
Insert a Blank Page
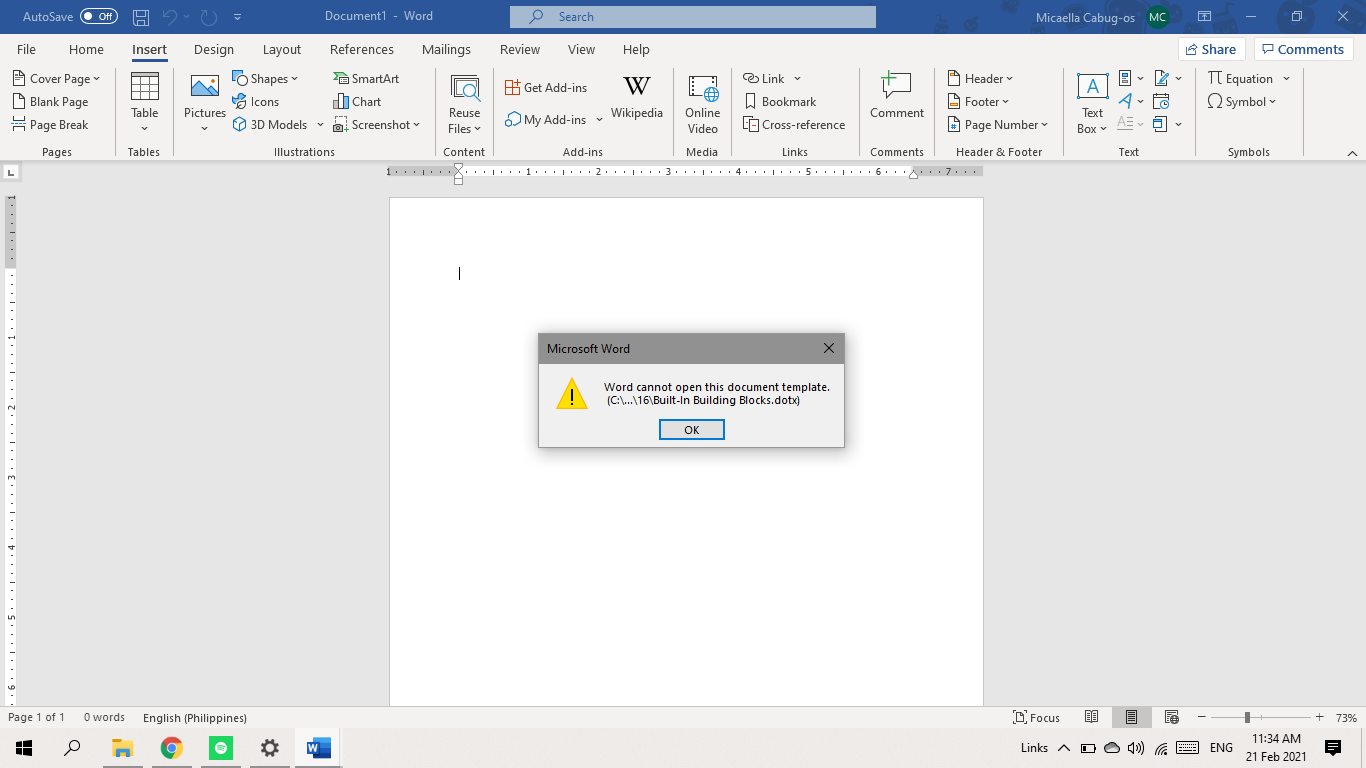51,101
